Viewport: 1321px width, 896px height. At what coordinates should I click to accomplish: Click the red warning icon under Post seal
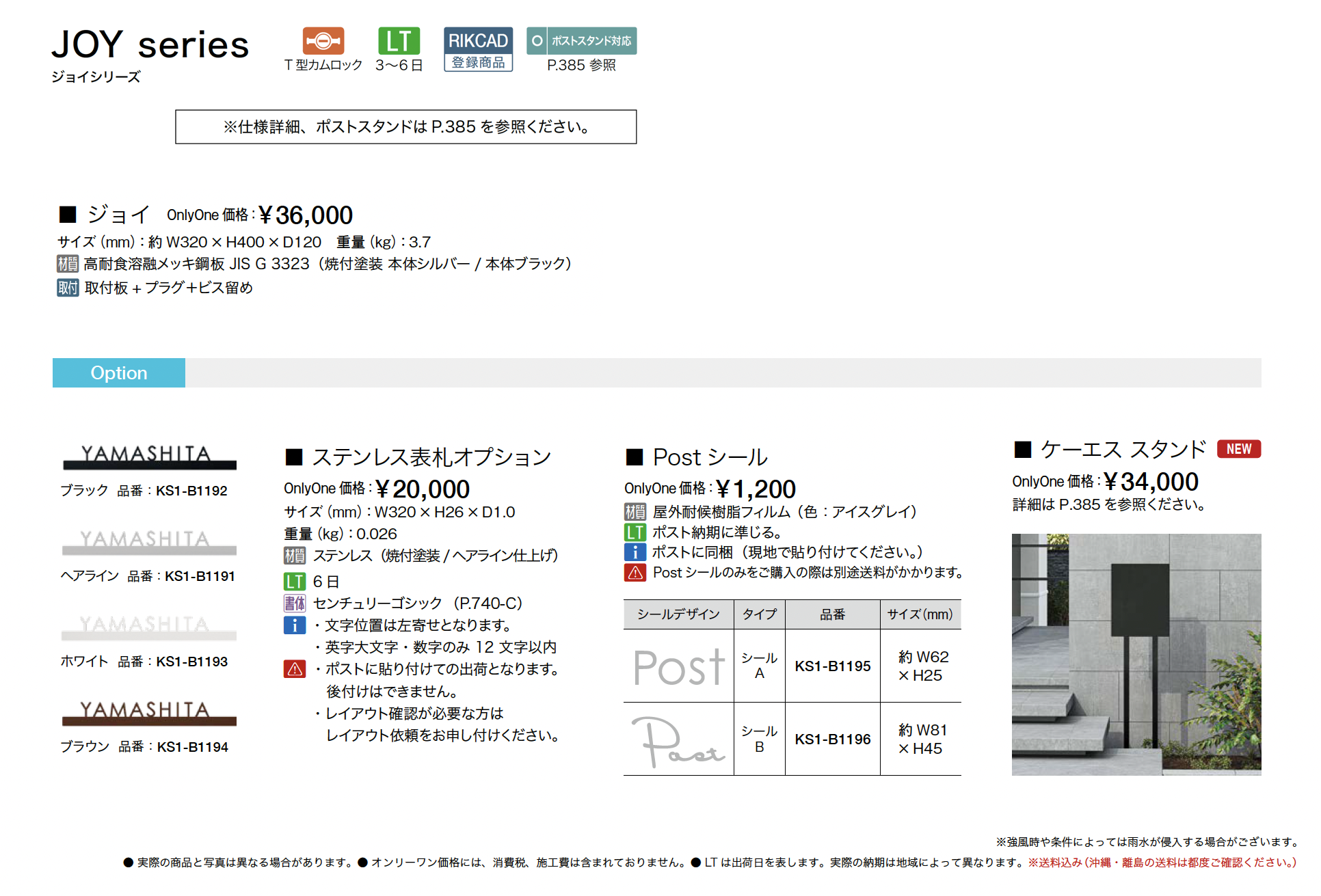635,573
